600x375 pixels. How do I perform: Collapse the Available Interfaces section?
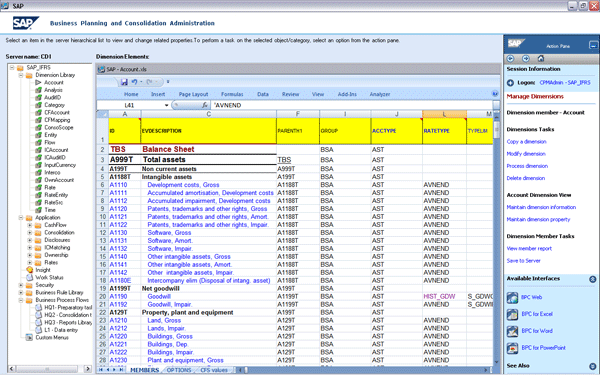click(x=592, y=279)
